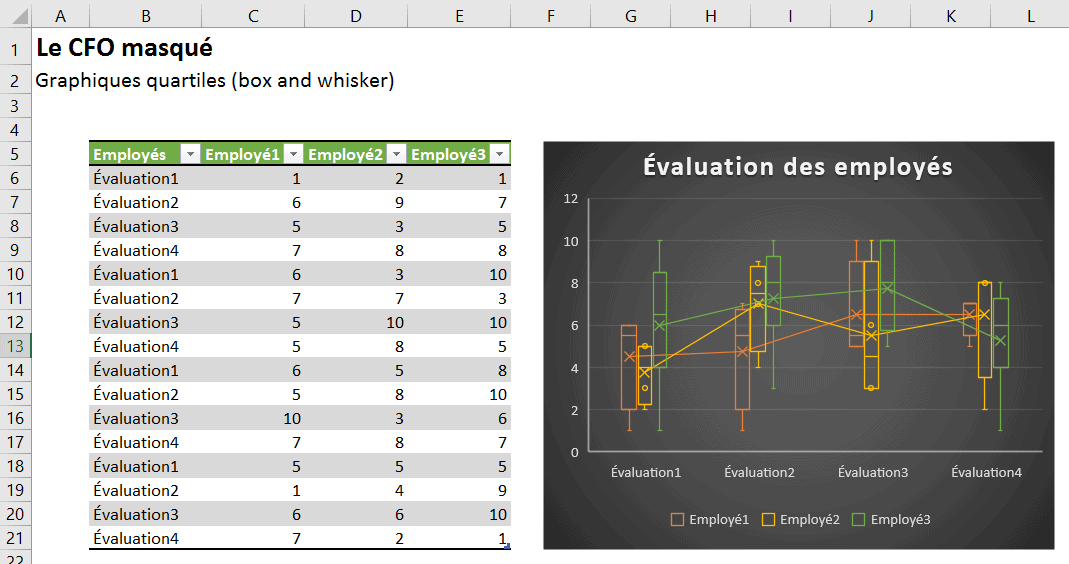Click the table resize handle in row 21
The image size is (1069, 564).
pos(508,546)
